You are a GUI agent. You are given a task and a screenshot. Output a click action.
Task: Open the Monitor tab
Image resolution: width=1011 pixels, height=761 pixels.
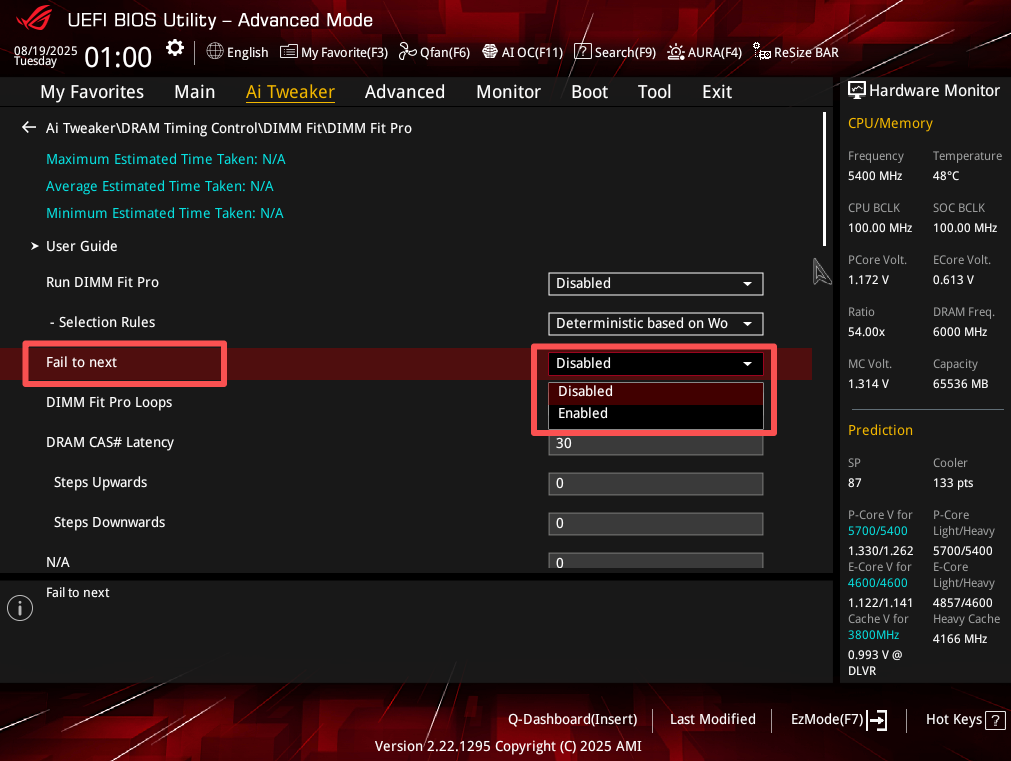point(508,92)
